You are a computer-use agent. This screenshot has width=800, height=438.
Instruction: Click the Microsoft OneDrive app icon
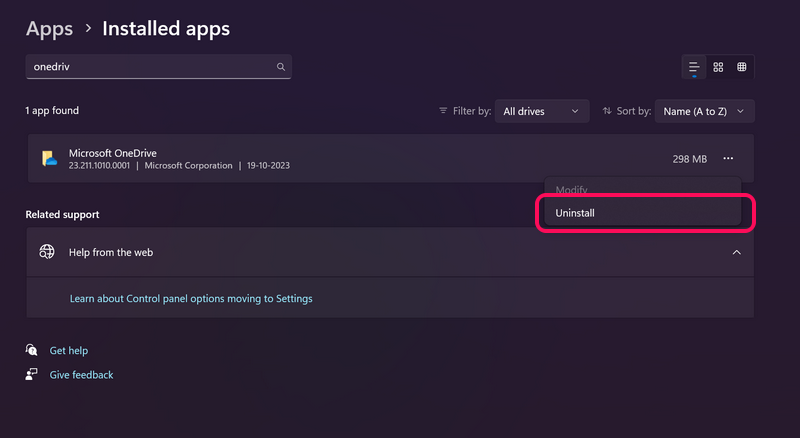[x=49, y=158]
